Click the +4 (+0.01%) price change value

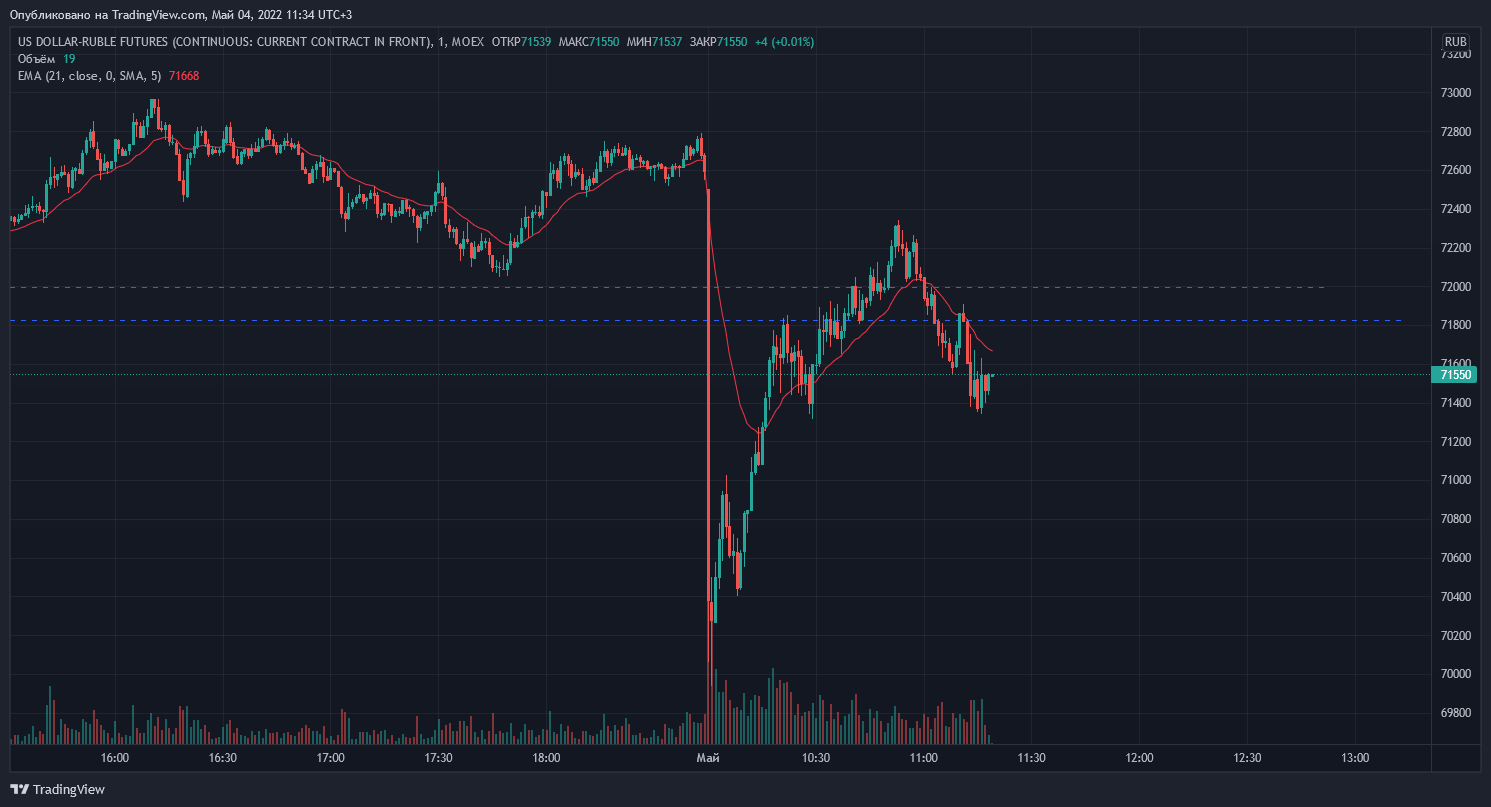(784, 42)
